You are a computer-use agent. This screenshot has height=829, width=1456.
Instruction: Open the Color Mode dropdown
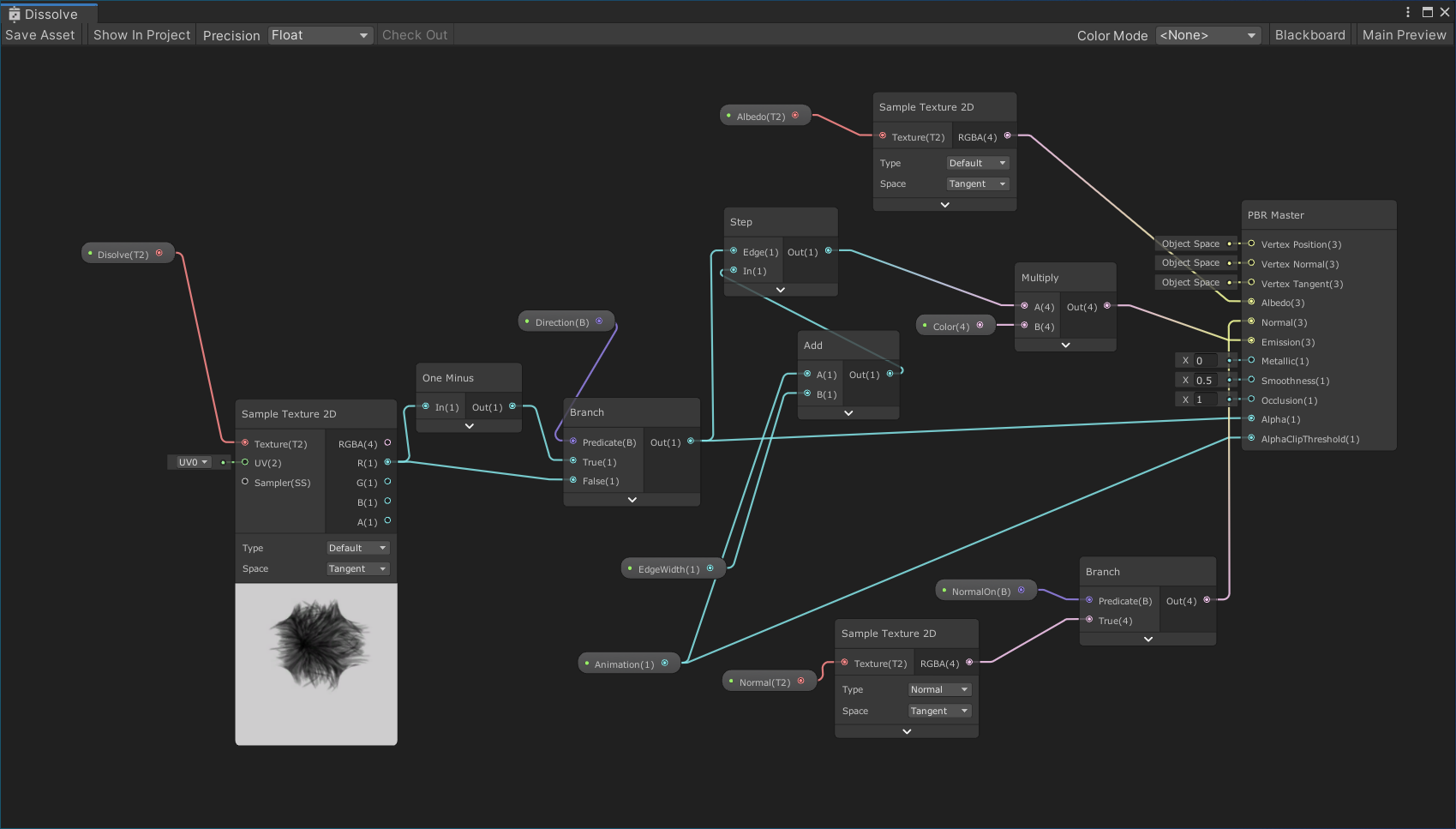click(1208, 35)
